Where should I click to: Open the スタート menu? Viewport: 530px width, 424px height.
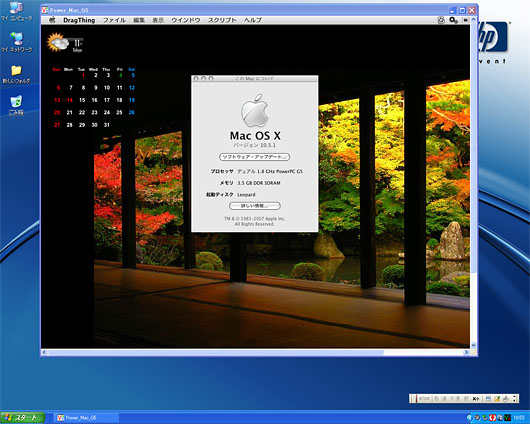pyautogui.click(x=22, y=418)
